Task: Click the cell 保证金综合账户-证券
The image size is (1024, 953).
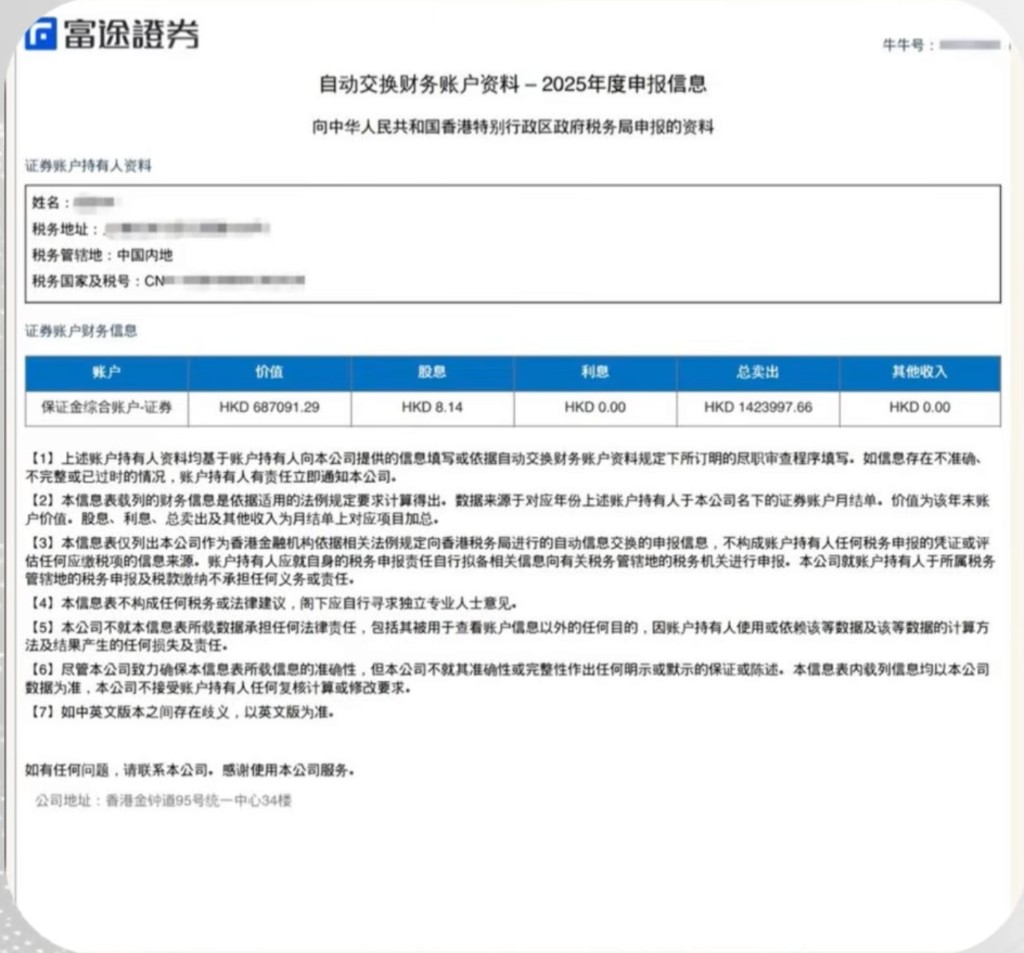Action: (106, 408)
